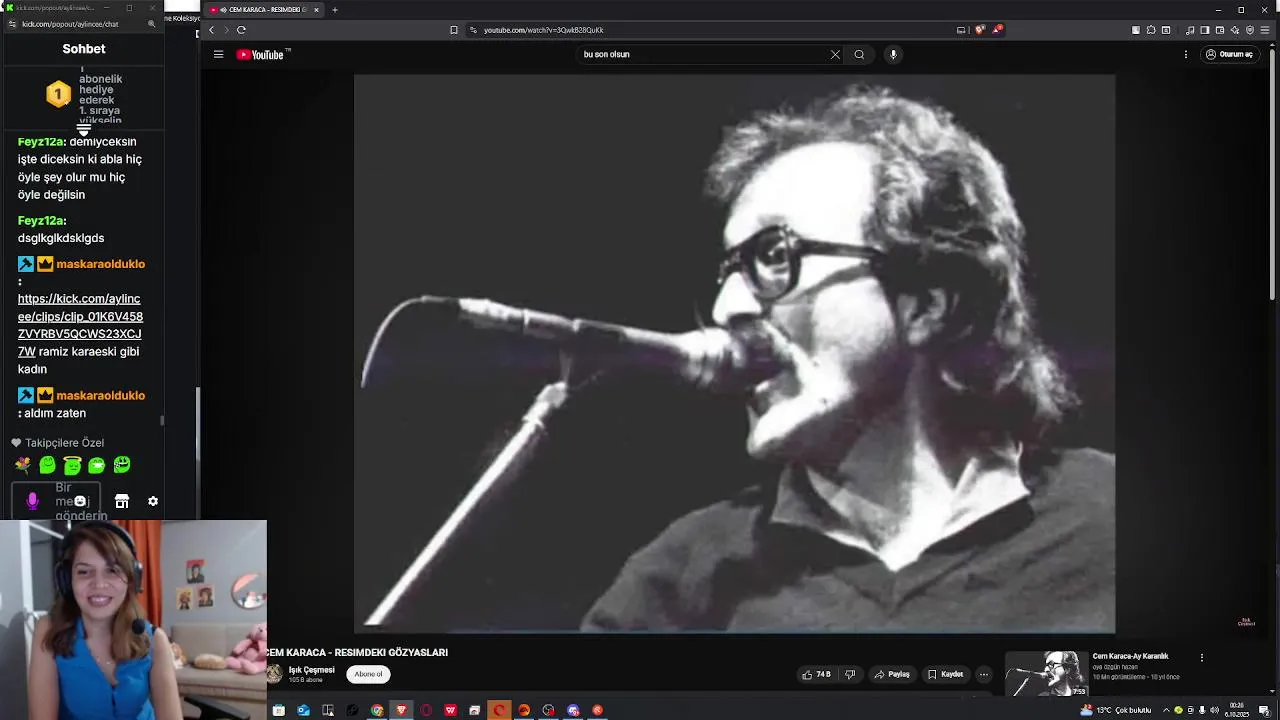This screenshot has height=720, width=1280.
Task: Open the Chrome taskbar icon
Action: [377, 710]
